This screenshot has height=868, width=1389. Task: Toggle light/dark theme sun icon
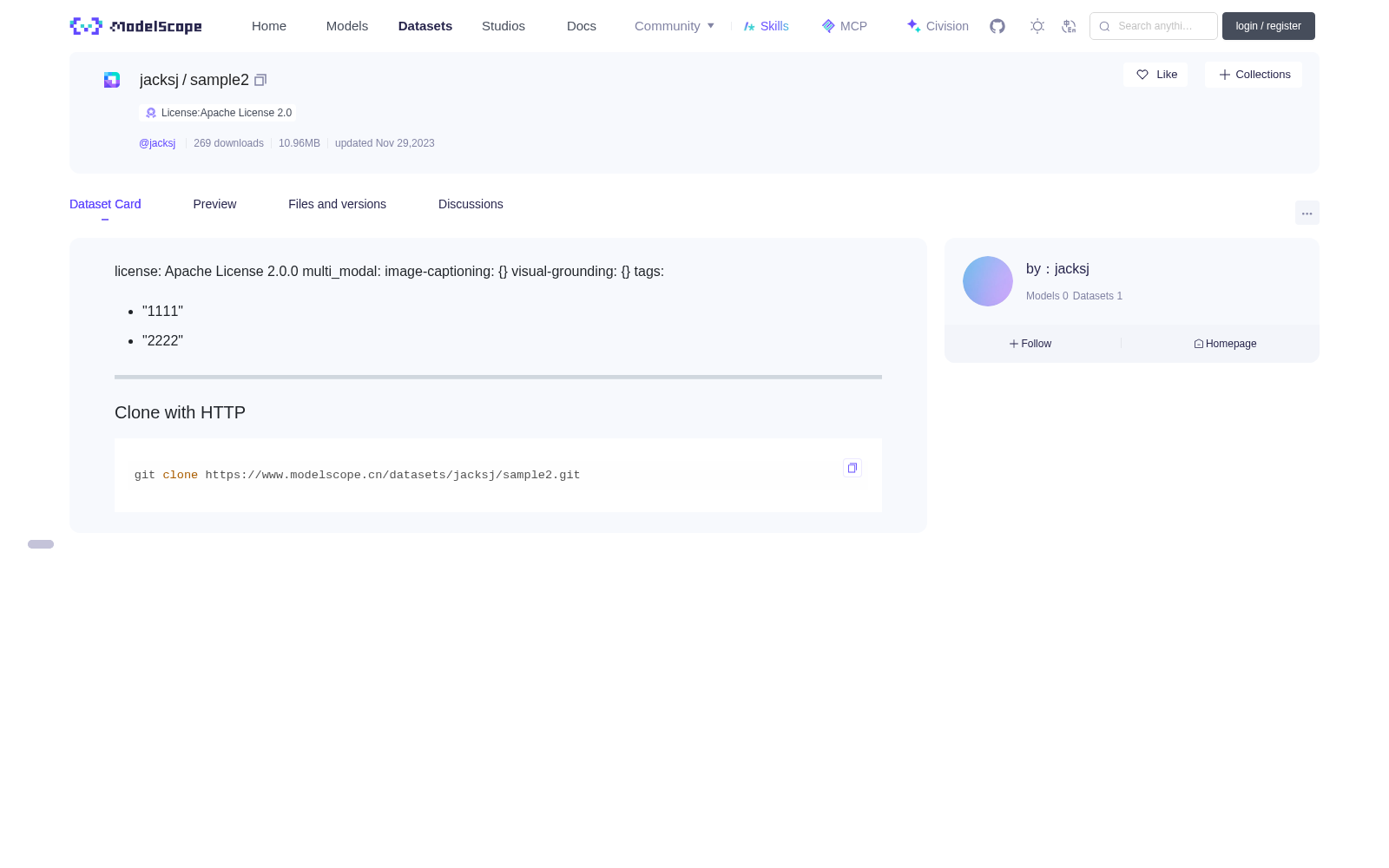1037,26
